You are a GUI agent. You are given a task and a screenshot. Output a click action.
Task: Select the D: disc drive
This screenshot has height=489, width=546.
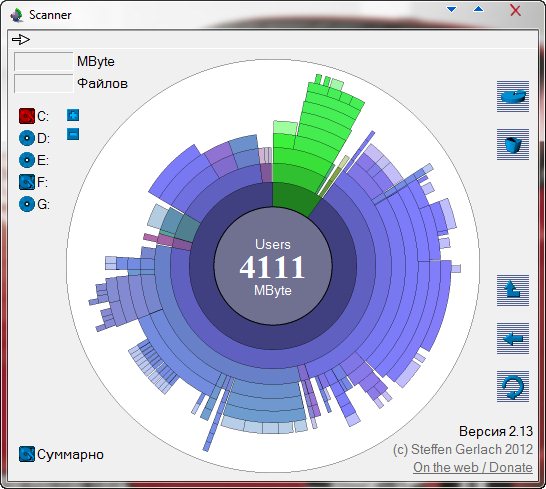(27, 138)
